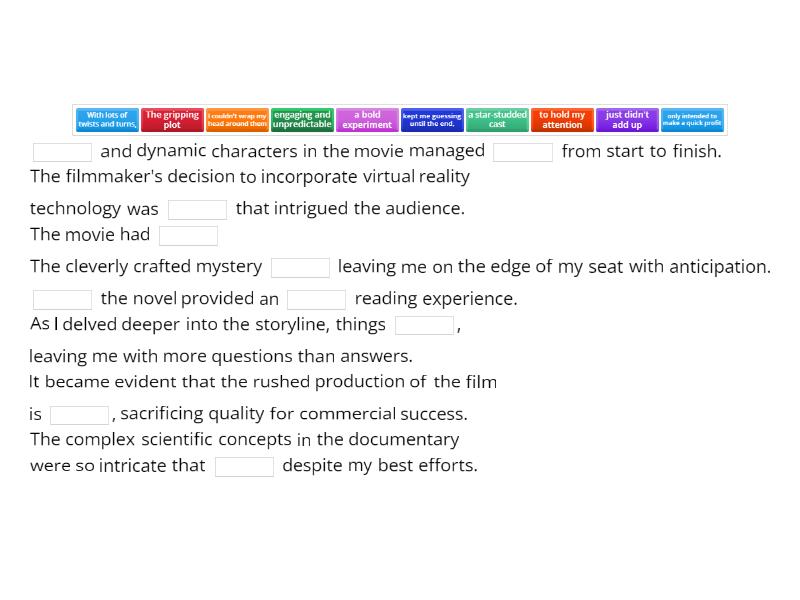Click the blank after "storyline, things"

click(424, 325)
